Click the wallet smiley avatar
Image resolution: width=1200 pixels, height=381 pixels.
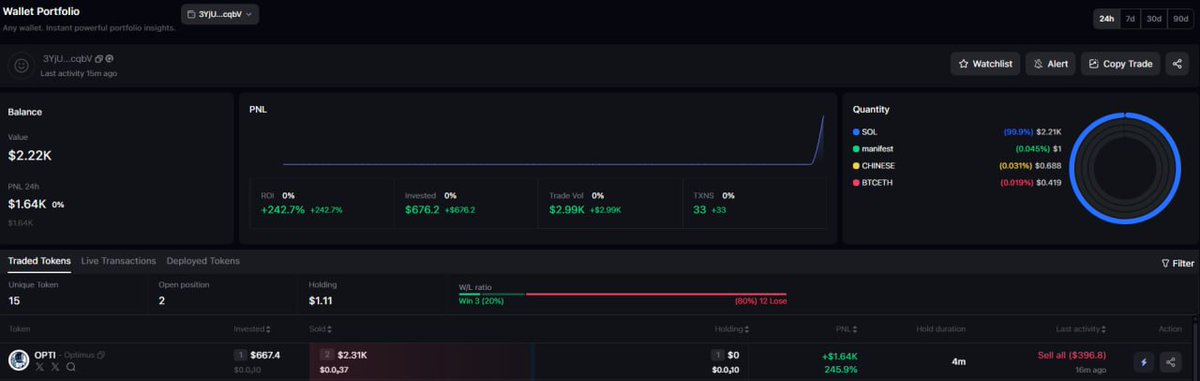21,66
